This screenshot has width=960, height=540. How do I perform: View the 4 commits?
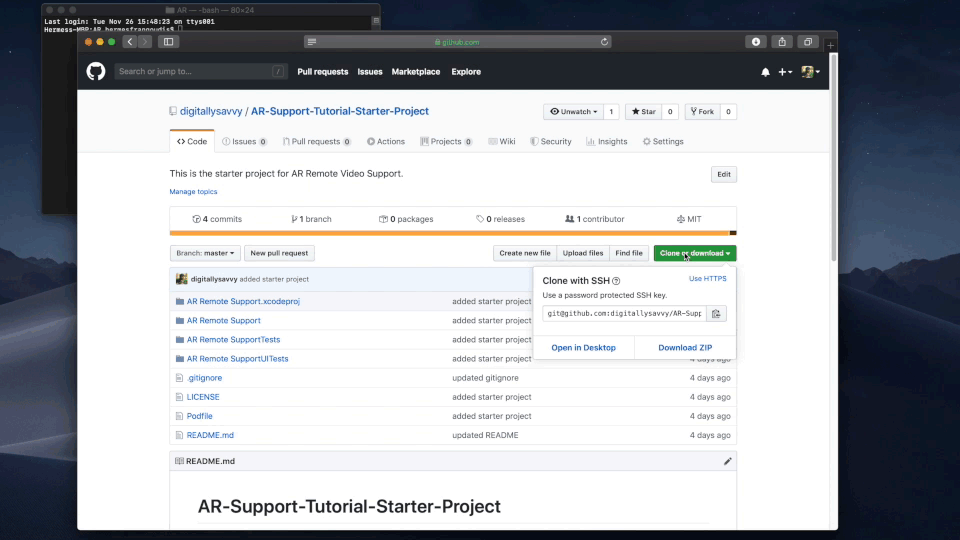tap(217, 219)
